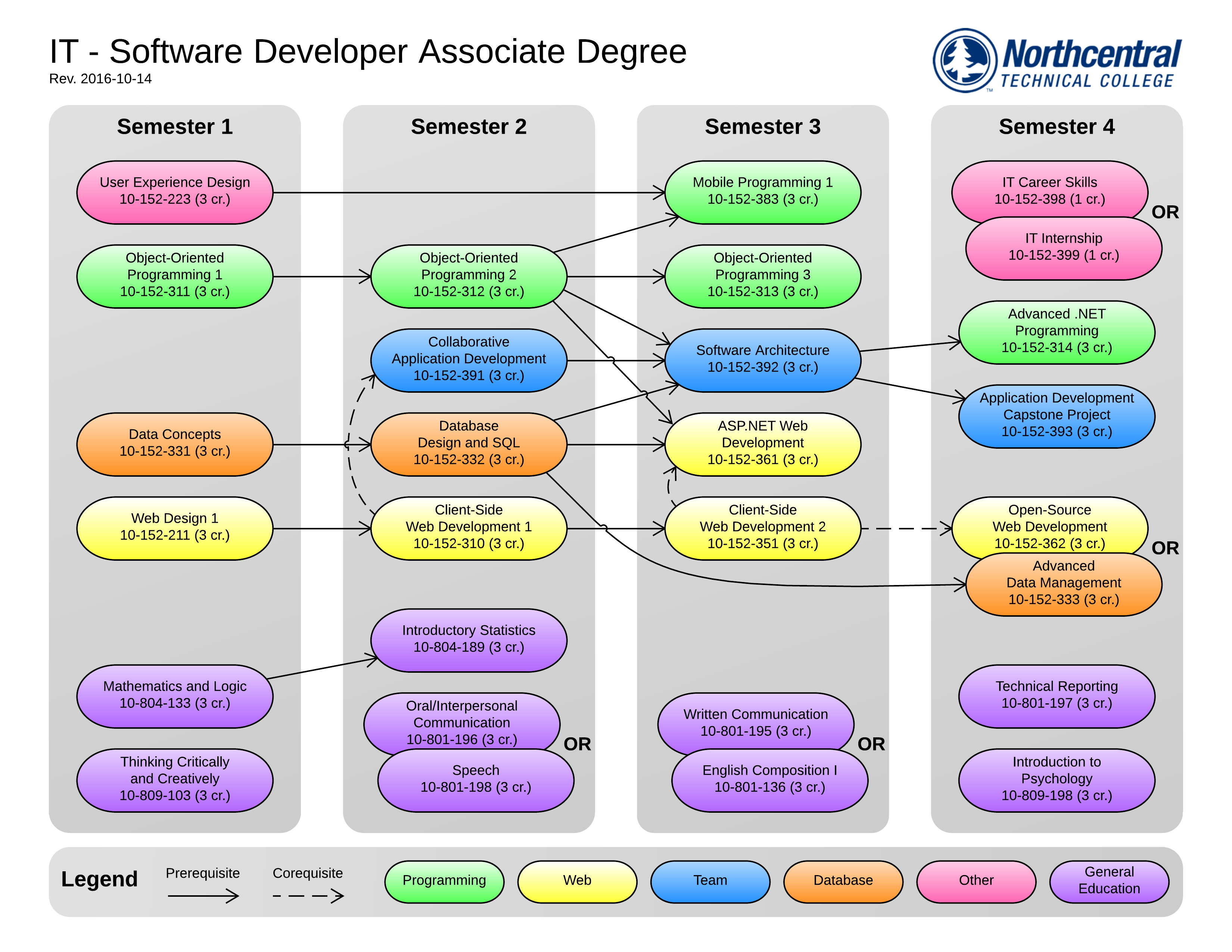Select the green Programming legend swatch
Viewport: 1232px width, 952px height.
pos(444,881)
